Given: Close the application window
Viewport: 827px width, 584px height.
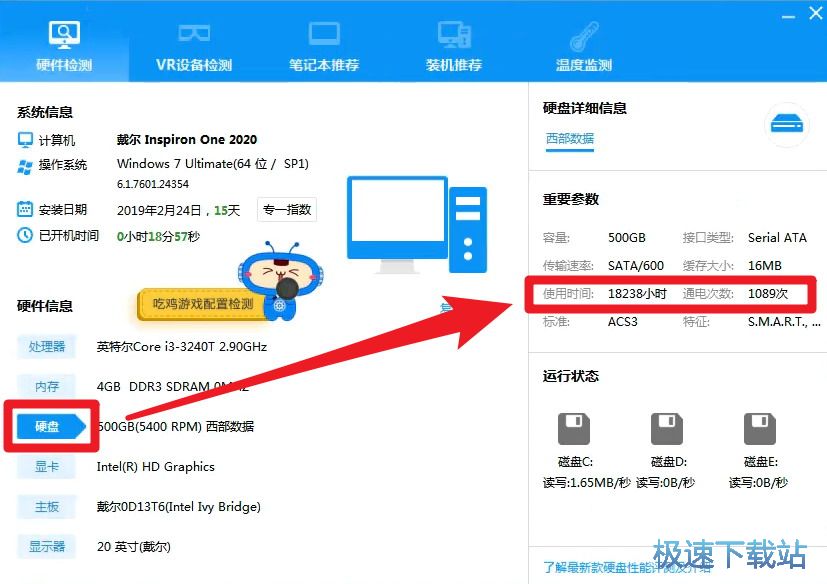Looking at the screenshot, I should click(815, 13).
